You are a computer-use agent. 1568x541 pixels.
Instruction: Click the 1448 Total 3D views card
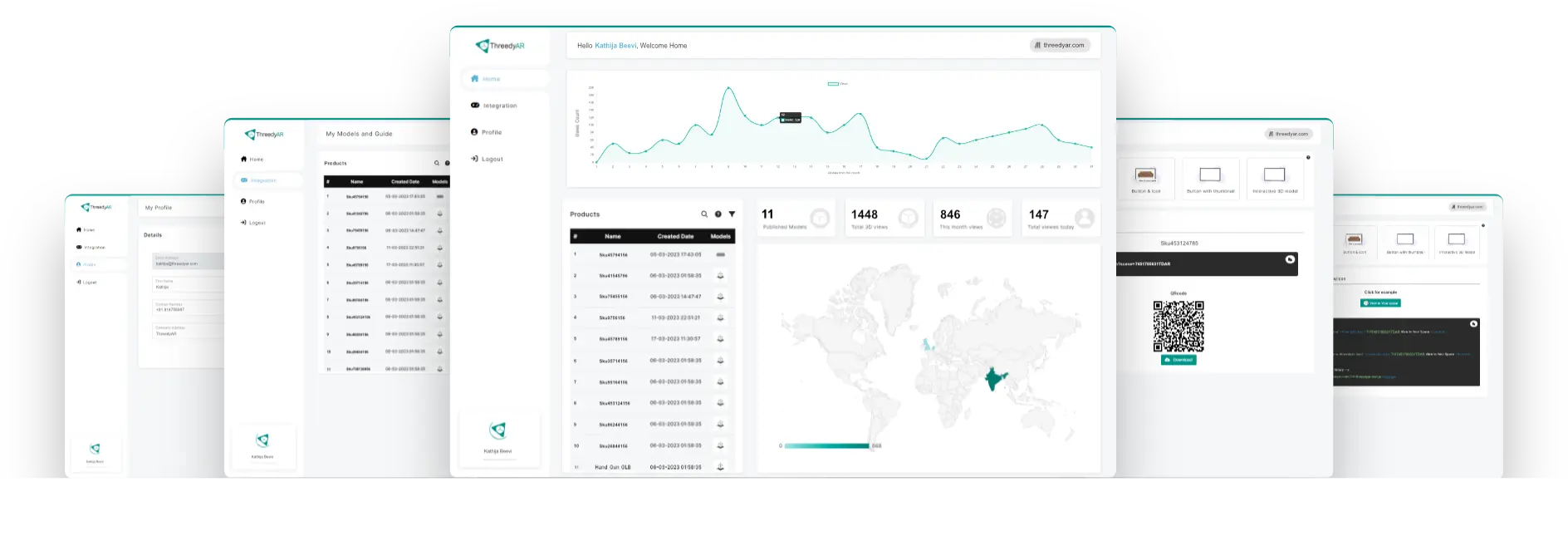tap(884, 218)
